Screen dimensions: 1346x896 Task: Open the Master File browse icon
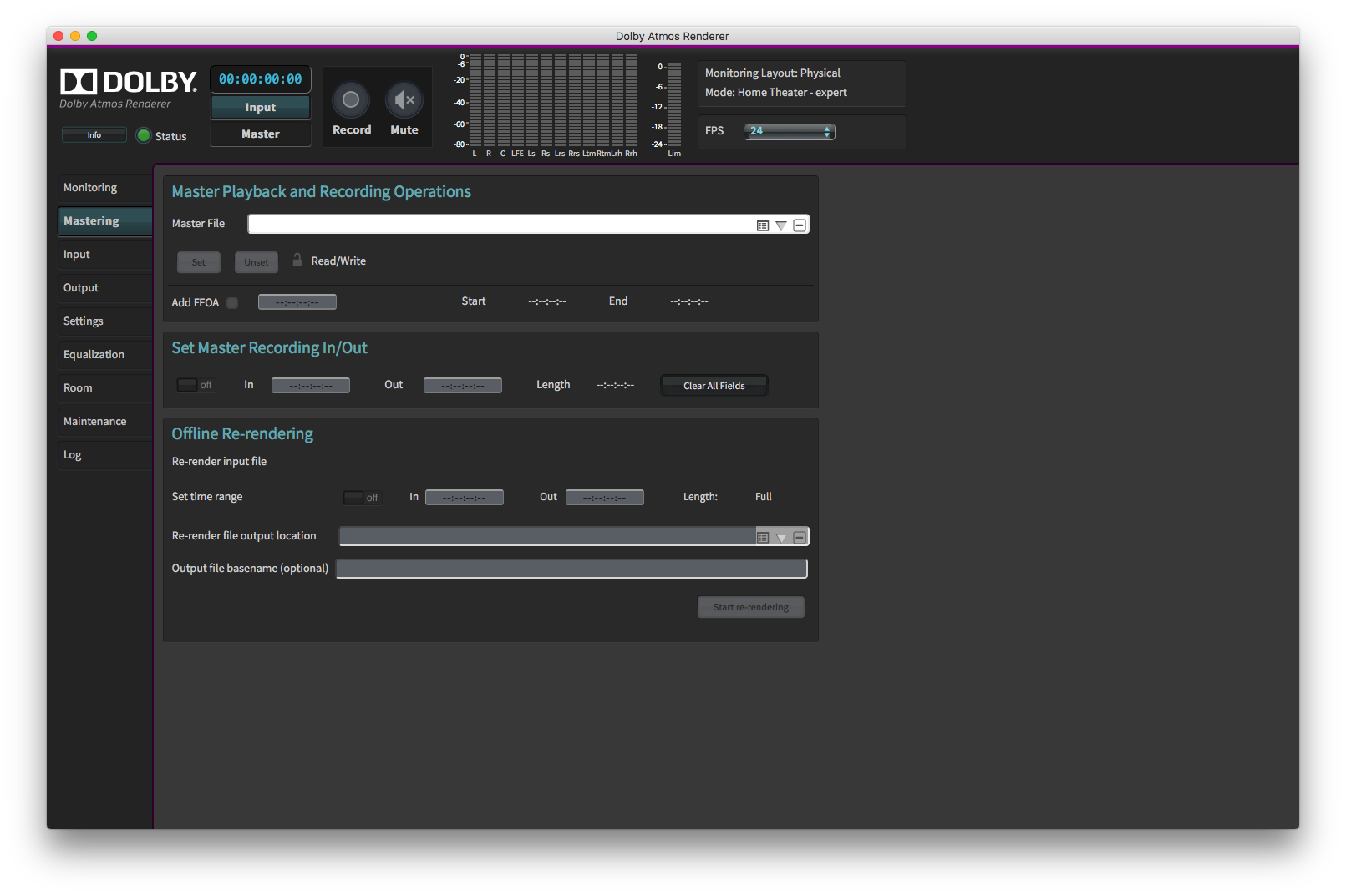761,224
